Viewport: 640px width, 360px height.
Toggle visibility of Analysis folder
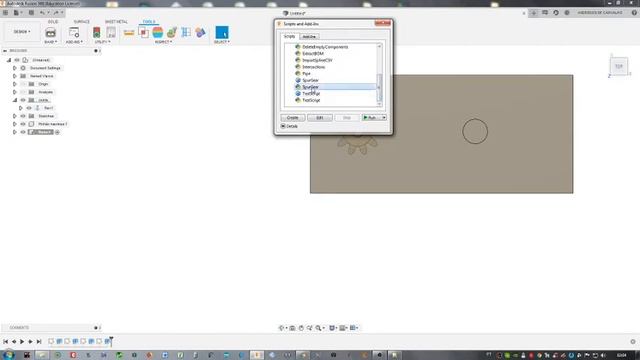[x=23, y=92]
